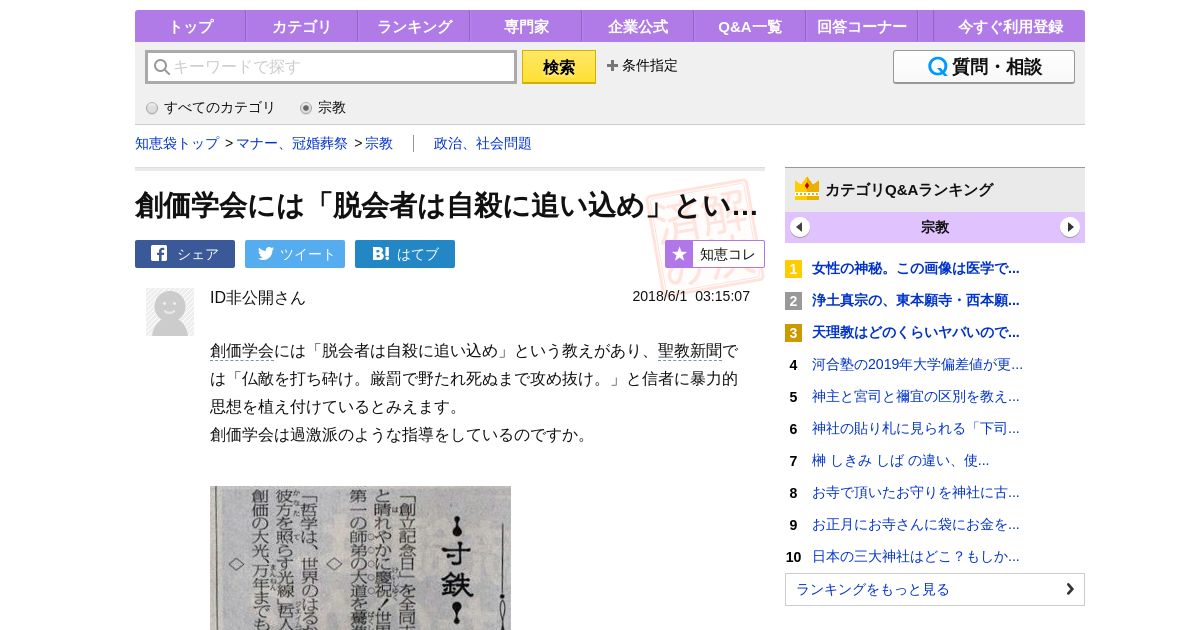Image resolution: width=1200 pixels, height=630 pixels.
Task: Focus the keyword search input field
Action: 331,67
